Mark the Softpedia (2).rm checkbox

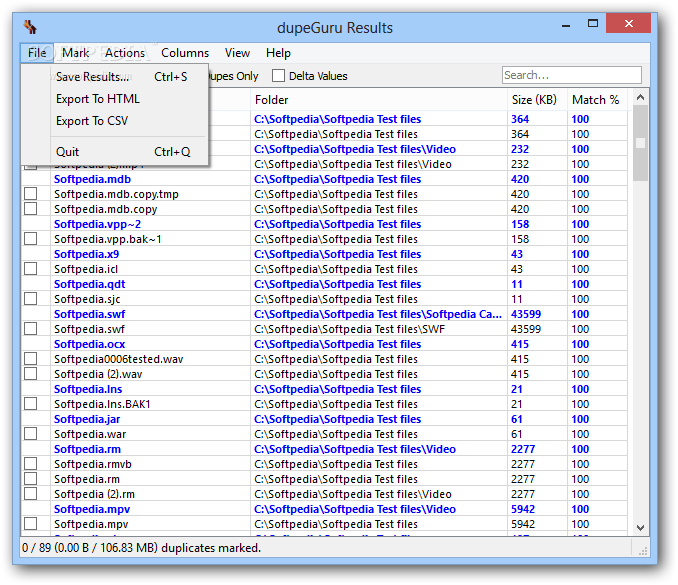[30, 494]
